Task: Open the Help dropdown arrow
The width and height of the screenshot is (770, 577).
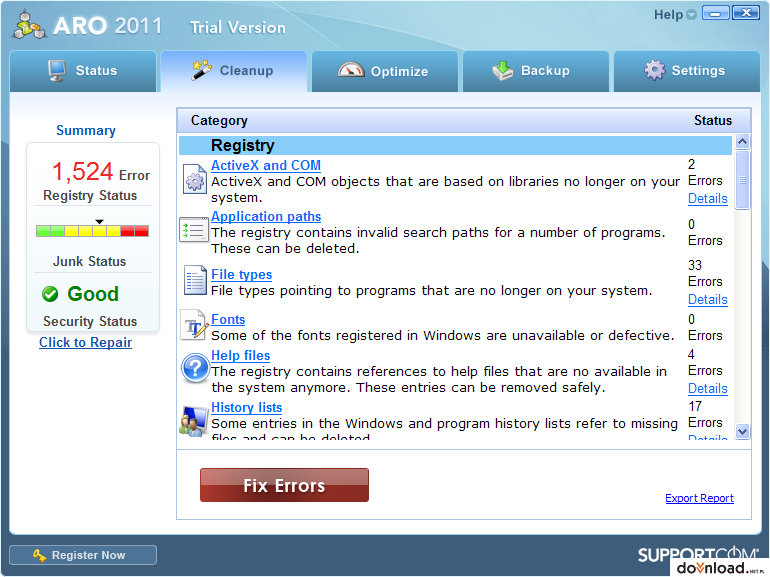Action: (691, 15)
